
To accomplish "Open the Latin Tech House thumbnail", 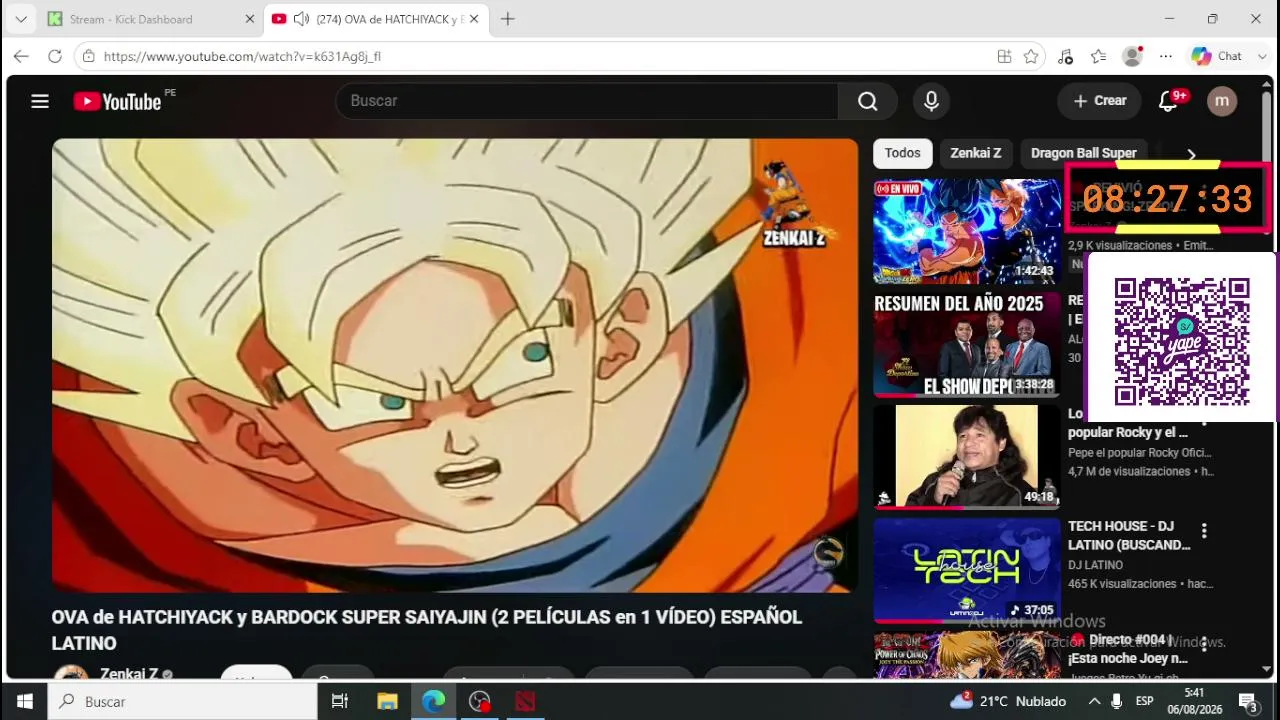I will [x=967, y=570].
